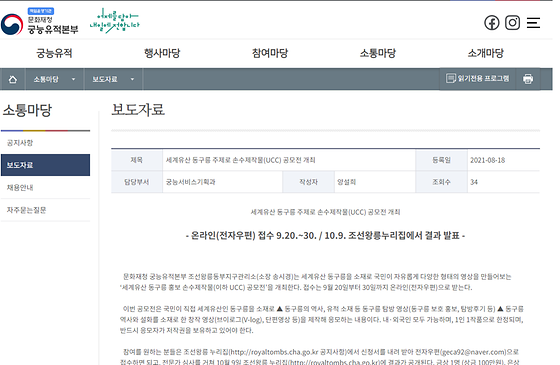Open the 행사마당 main menu

pos(162,53)
